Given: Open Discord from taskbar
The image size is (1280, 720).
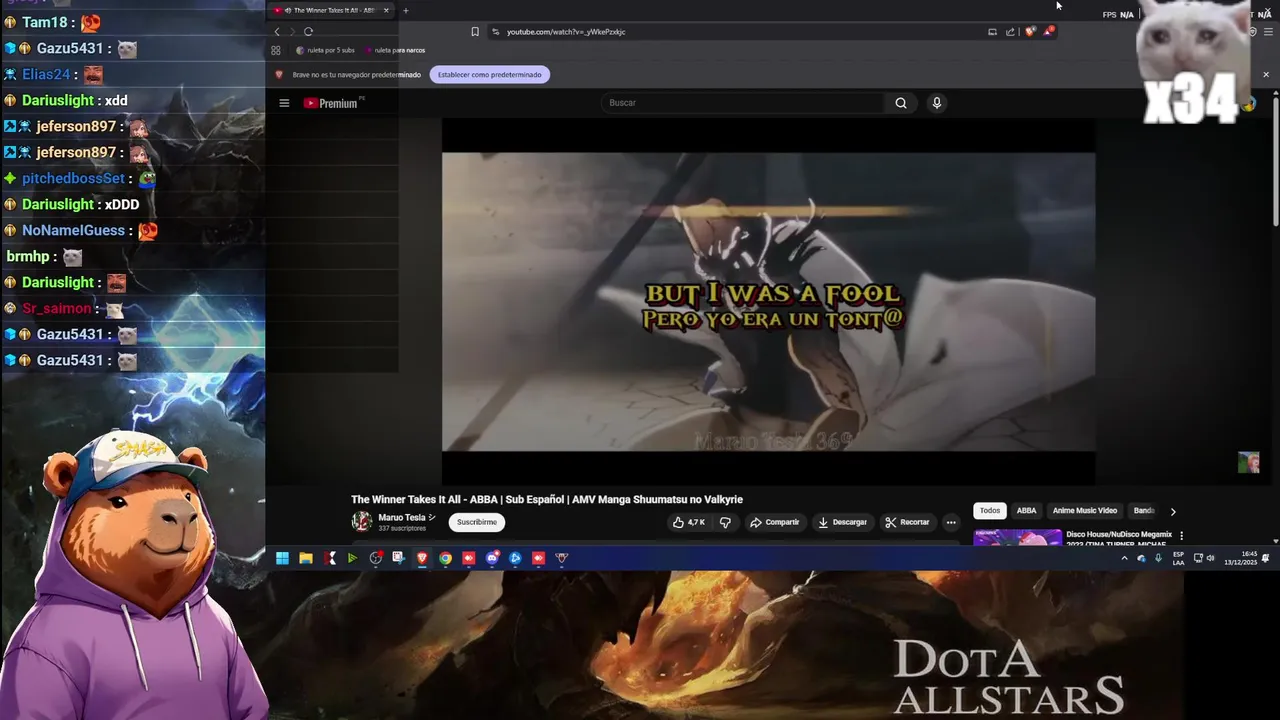Looking at the screenshot, I should tap(492, 558).
